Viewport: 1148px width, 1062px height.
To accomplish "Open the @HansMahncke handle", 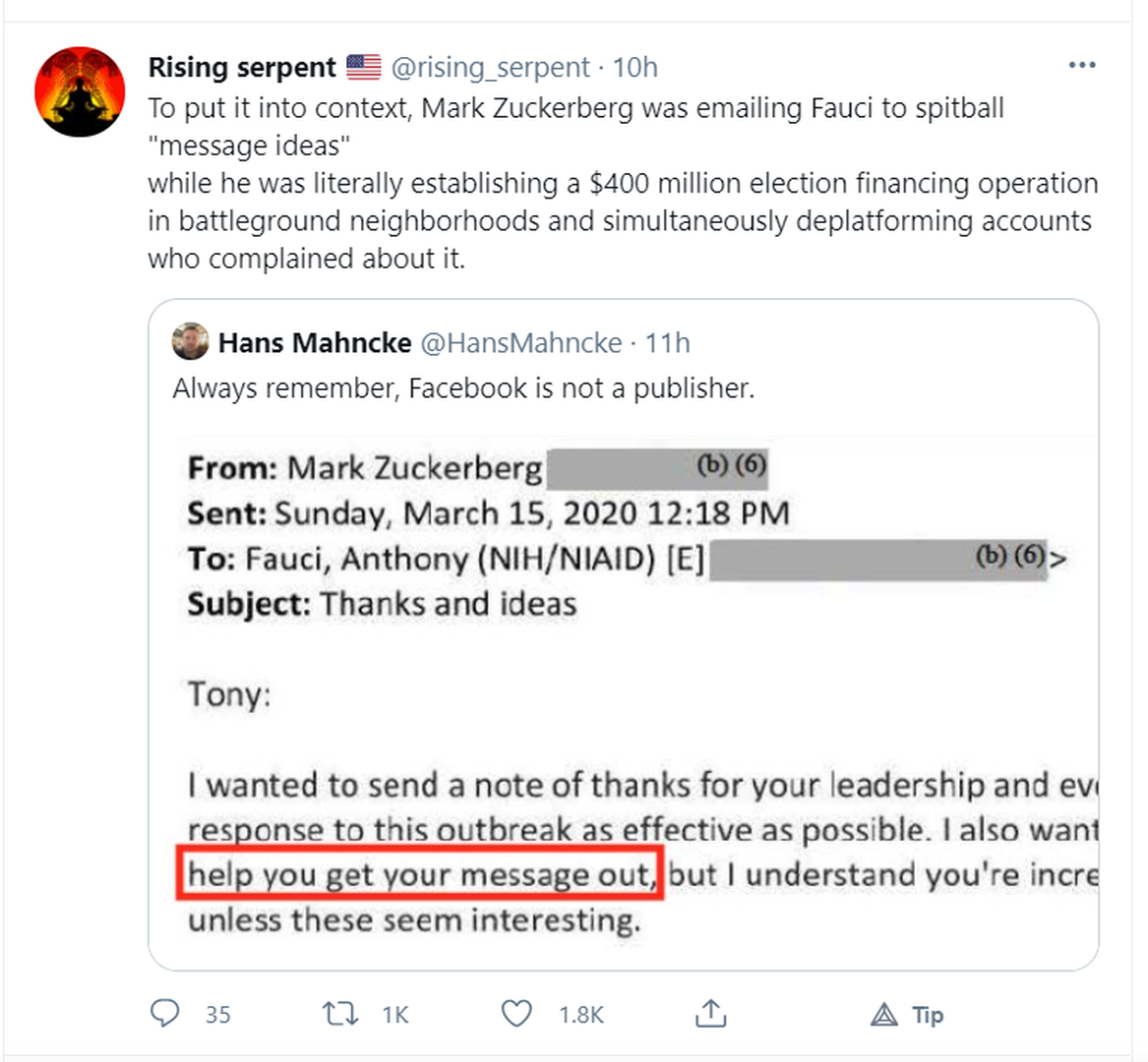I will (521, 342).
